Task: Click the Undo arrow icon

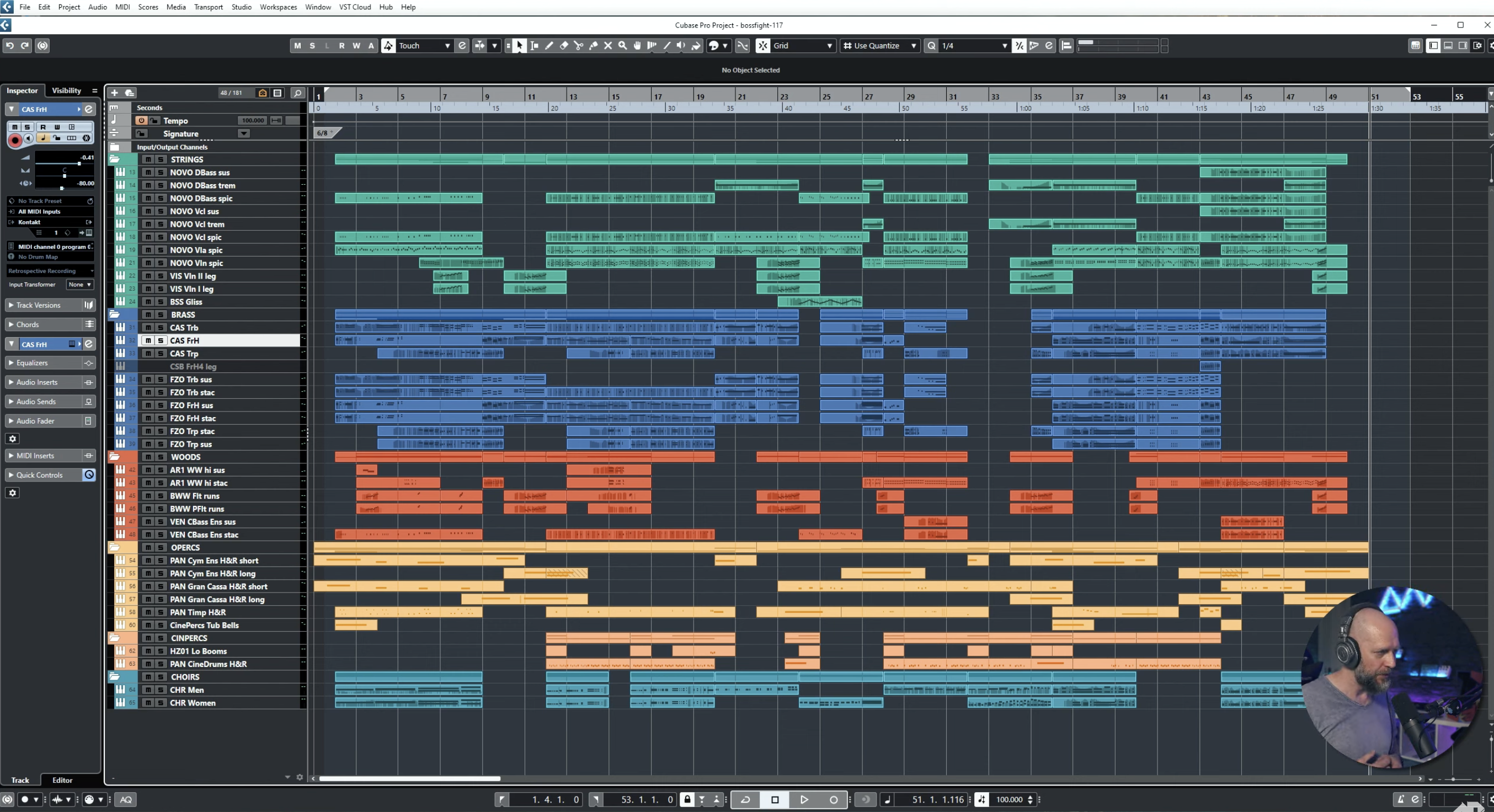Action: (x=10, y=45)
